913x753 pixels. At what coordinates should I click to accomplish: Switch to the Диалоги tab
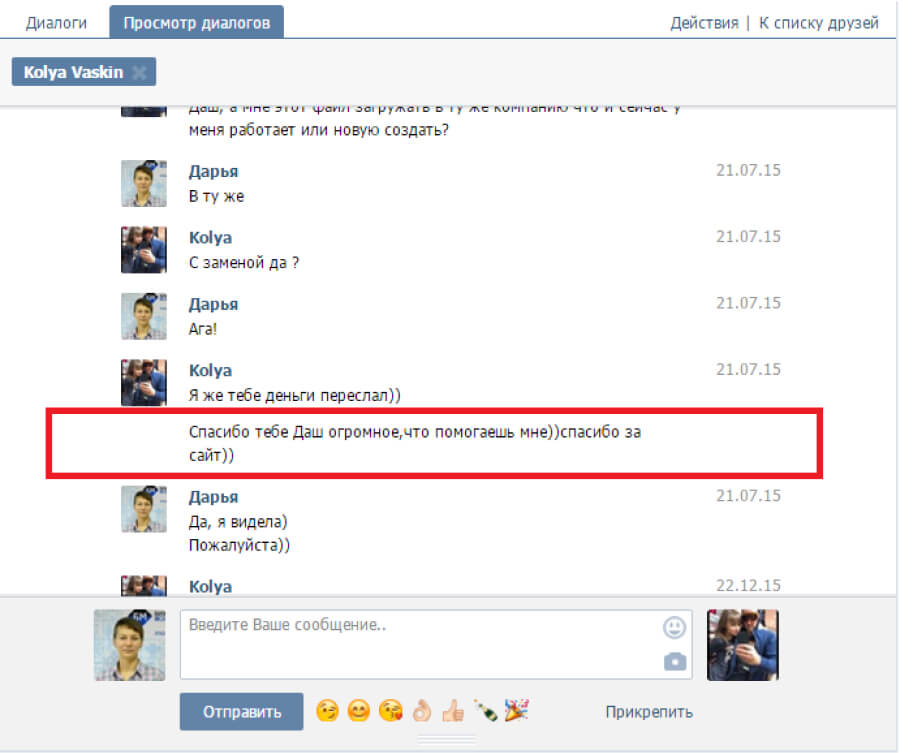(56, 22)
